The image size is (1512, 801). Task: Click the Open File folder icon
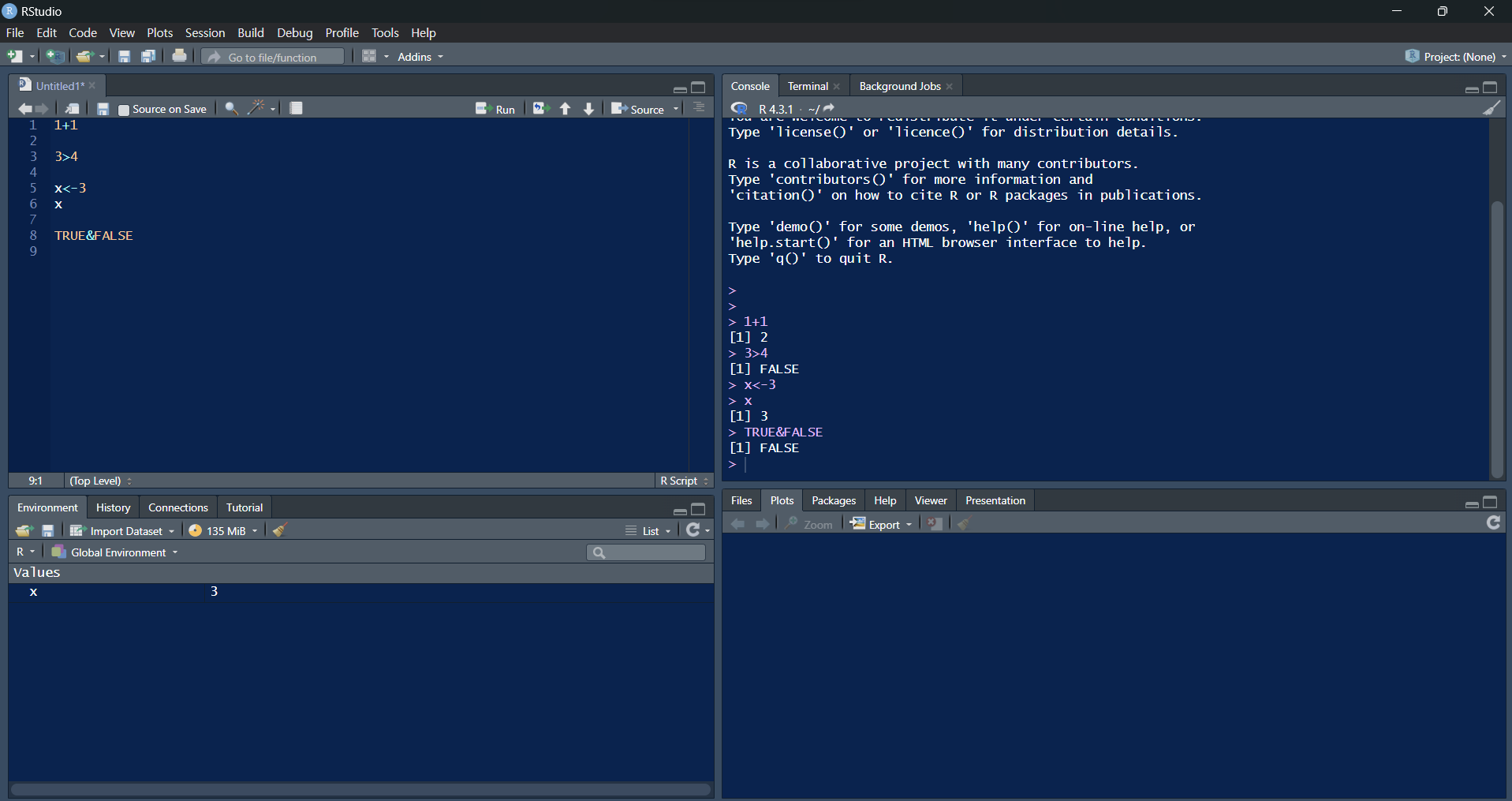click(85, 56)
